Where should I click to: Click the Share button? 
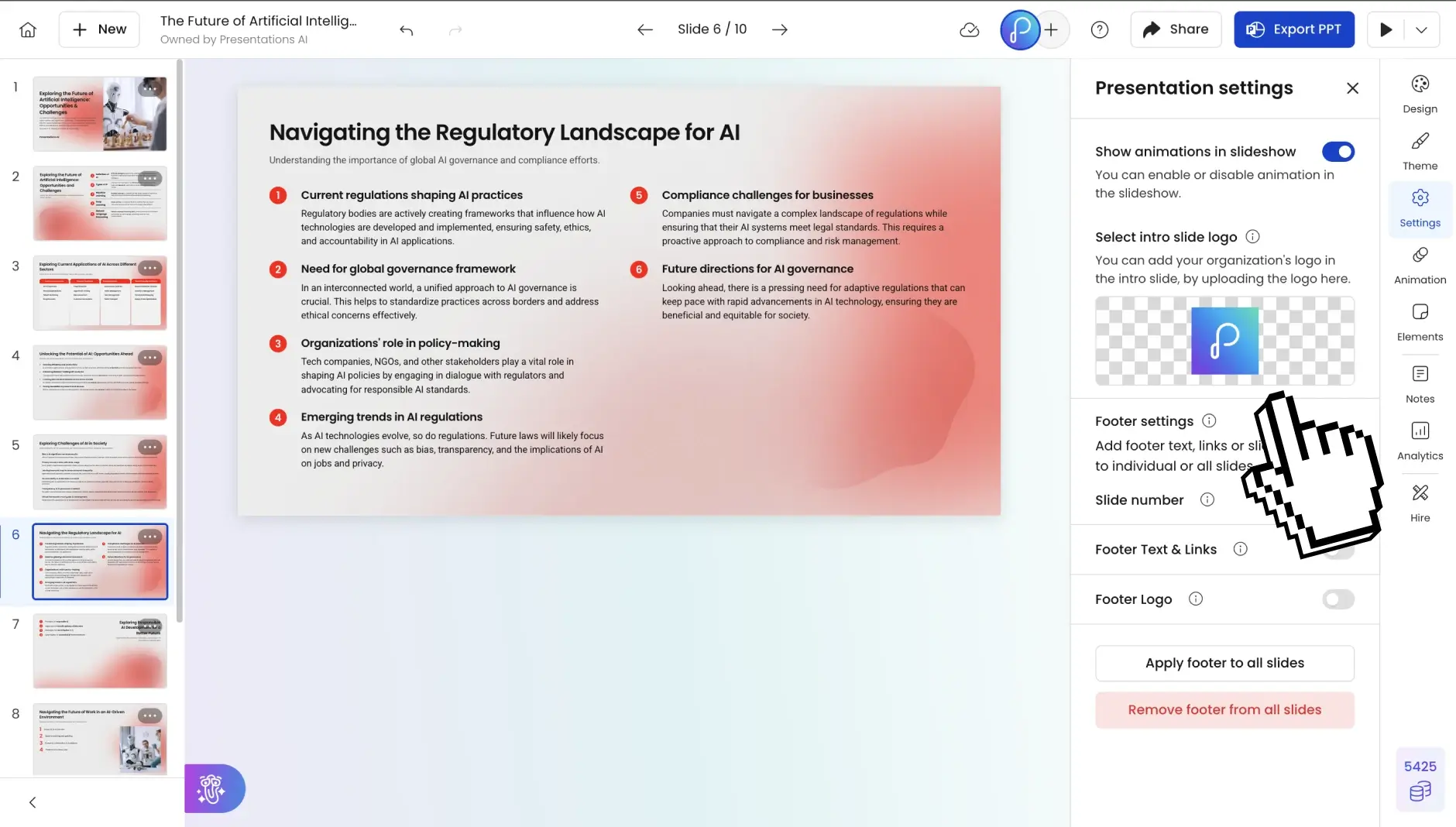click(1176, 29)
